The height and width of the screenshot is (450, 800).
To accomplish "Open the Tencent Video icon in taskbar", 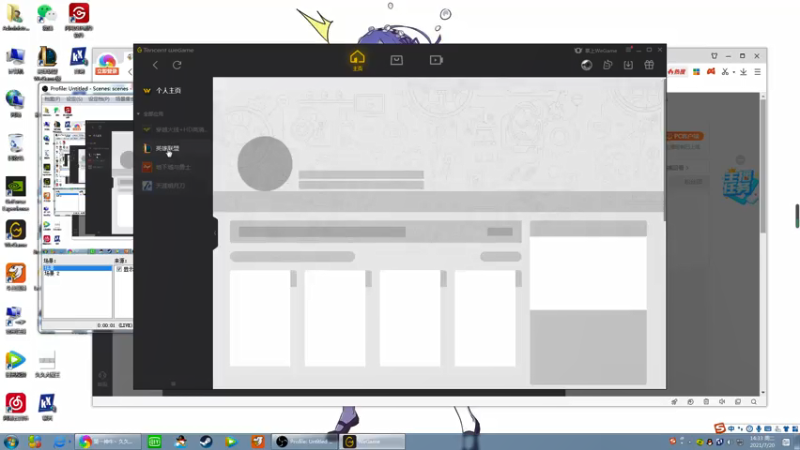I will (232, 441).
